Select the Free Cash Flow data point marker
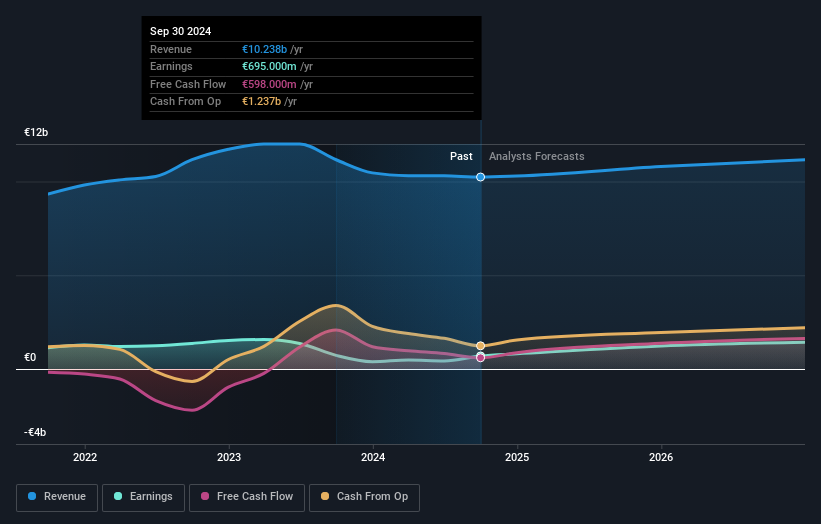This screenshot has height=524, width=821. point(480,358)
